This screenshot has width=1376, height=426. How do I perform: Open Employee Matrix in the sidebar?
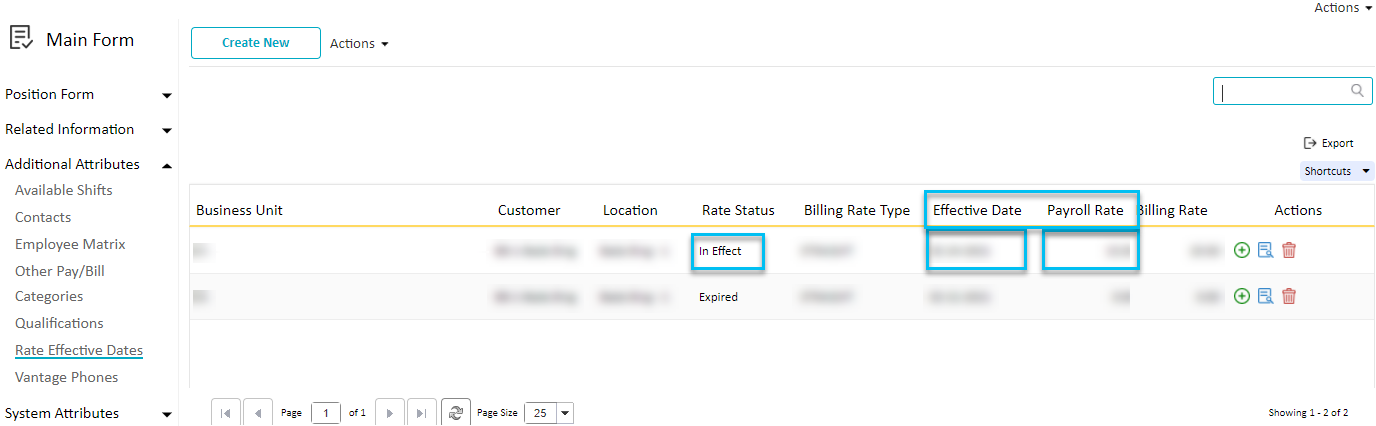click(x=70, y=244)
